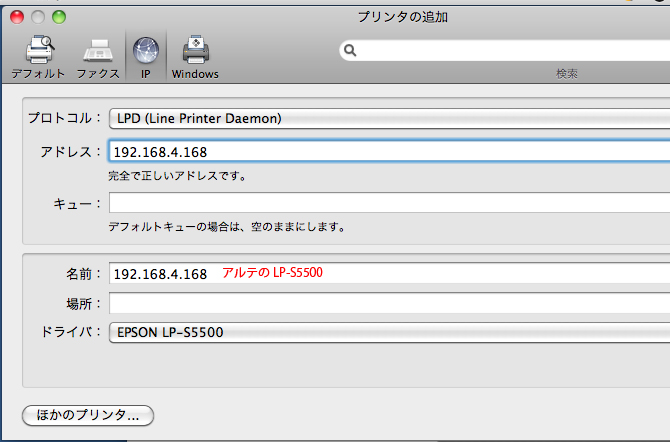Close the プリンタの追加 window with red button
Screen dimensions: 670x442
[x=17, y=17]
